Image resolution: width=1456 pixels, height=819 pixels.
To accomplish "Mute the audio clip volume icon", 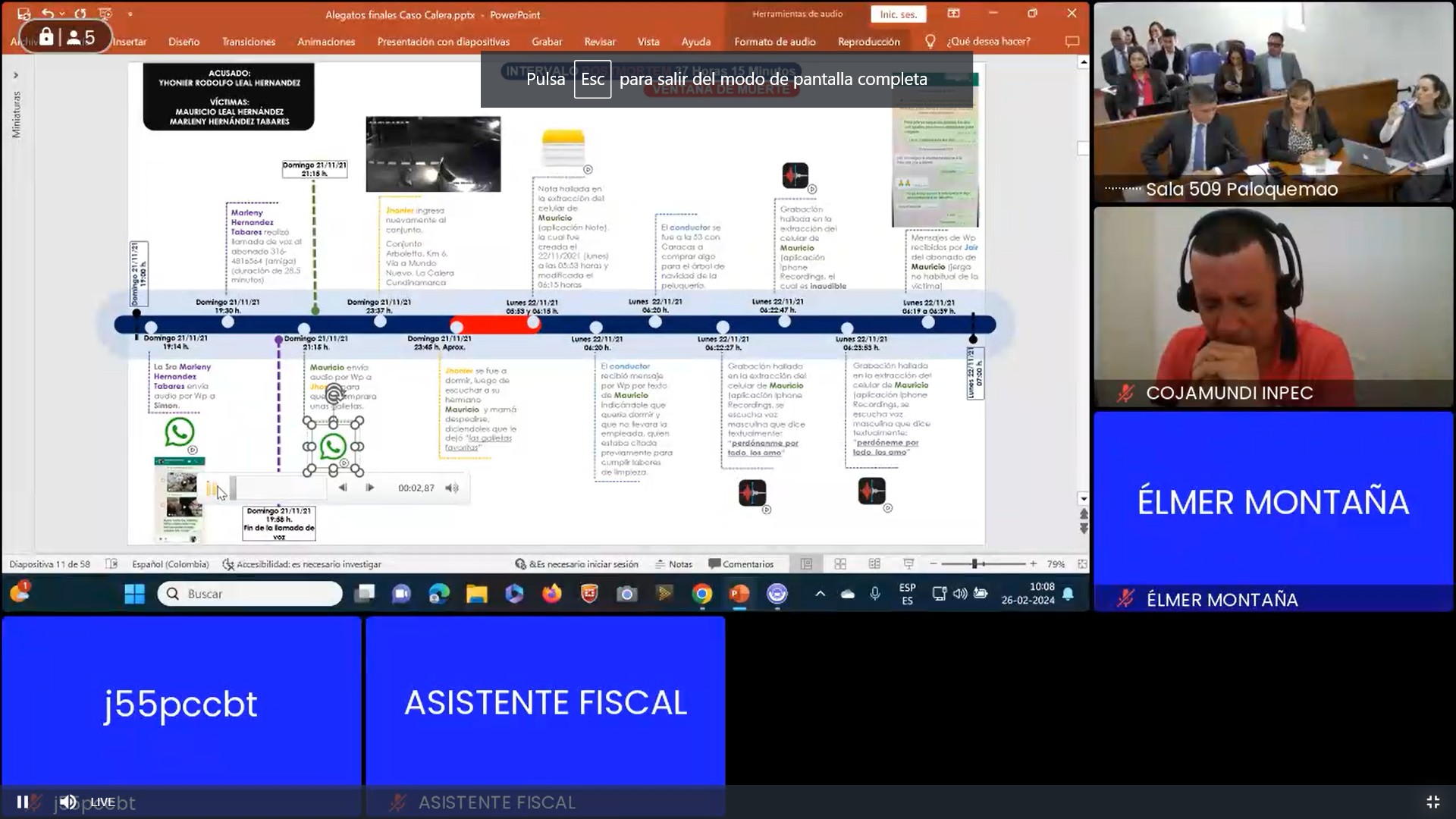I will (x=452, y=488).
